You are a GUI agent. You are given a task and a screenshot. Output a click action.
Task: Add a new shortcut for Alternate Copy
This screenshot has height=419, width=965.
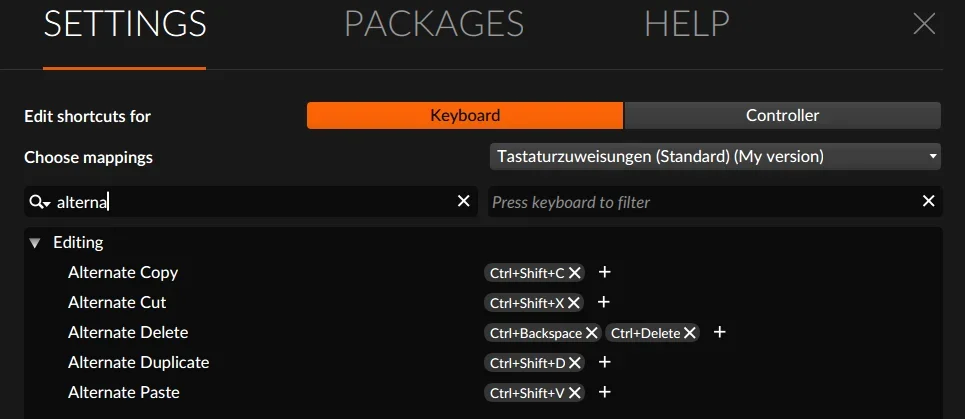(604, 272)
